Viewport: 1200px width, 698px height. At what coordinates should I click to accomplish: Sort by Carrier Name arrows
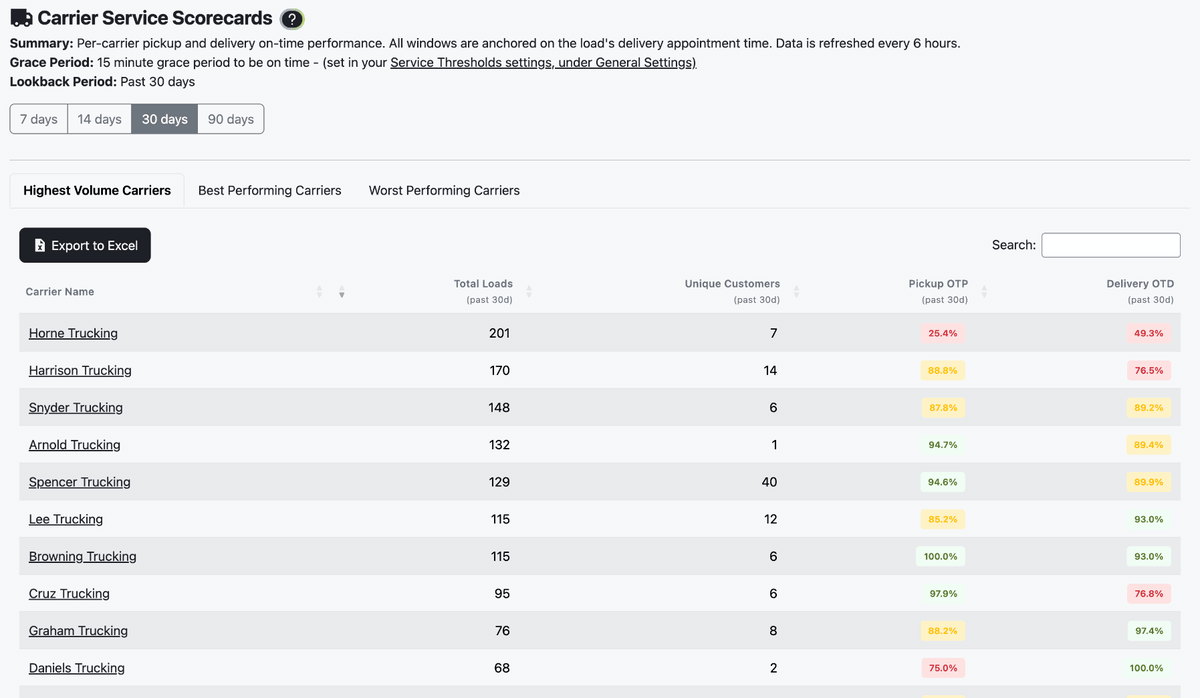320,291
